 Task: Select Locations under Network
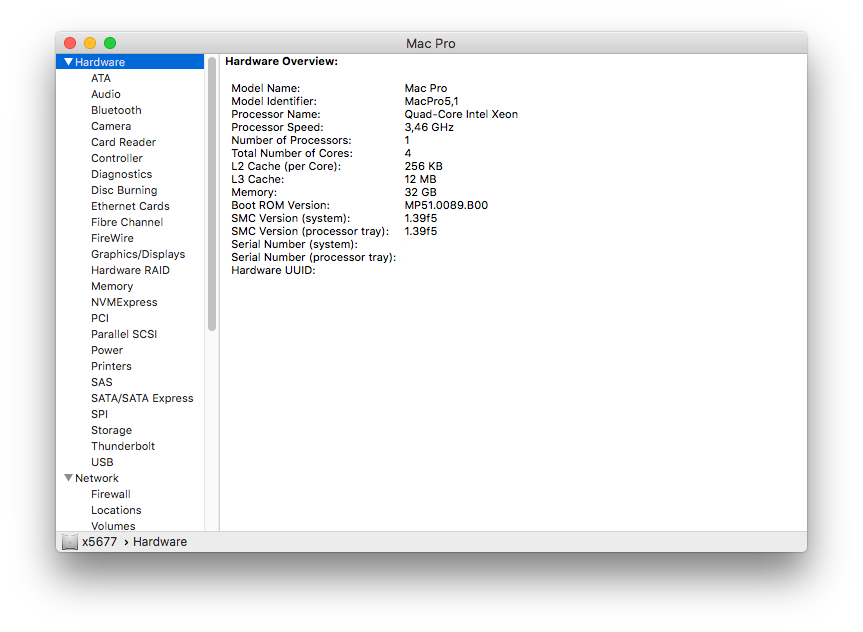[x=116, y=510]
